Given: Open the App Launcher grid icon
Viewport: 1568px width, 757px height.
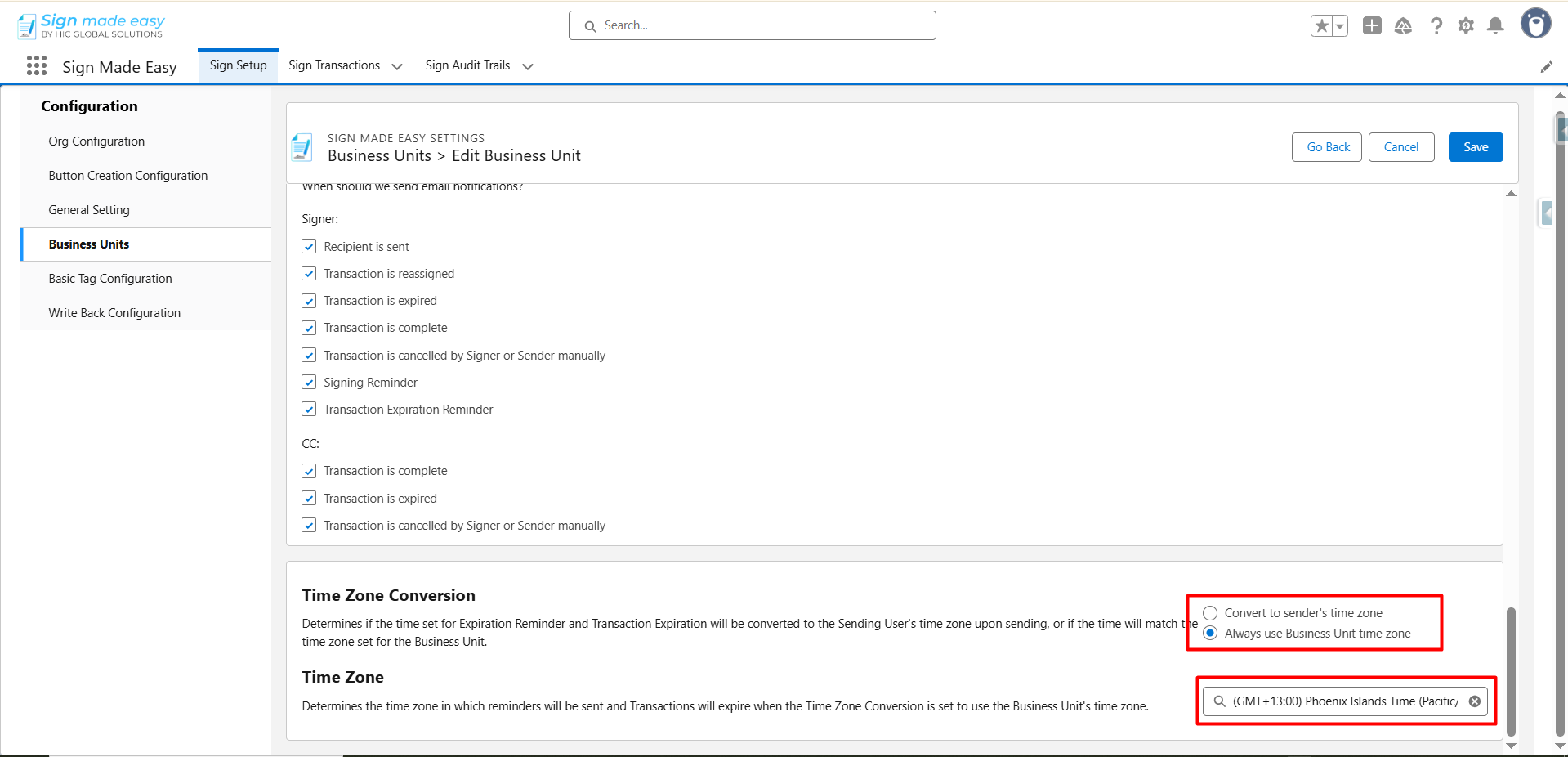Looking at the screenshot, I should coord(37,66).
